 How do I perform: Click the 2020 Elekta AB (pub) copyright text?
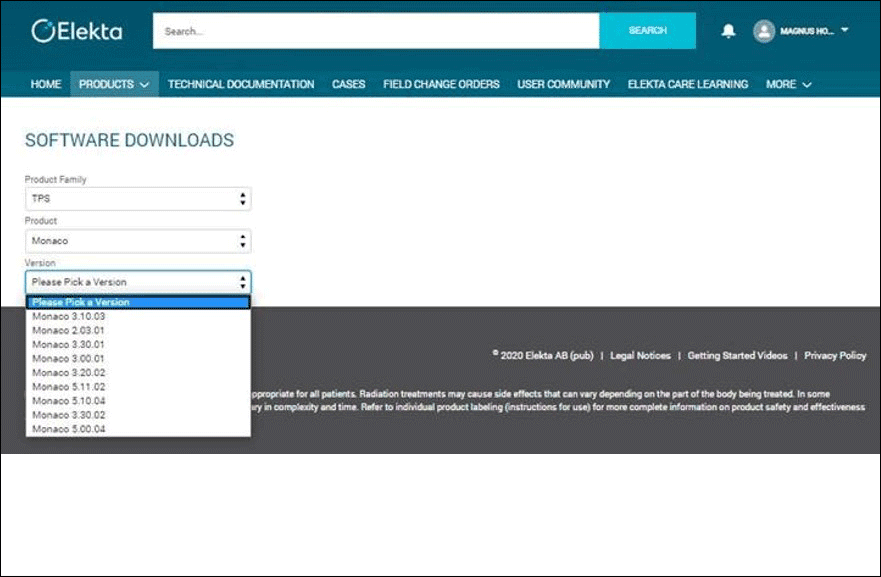pyautogui.click(x=543, y=356)
